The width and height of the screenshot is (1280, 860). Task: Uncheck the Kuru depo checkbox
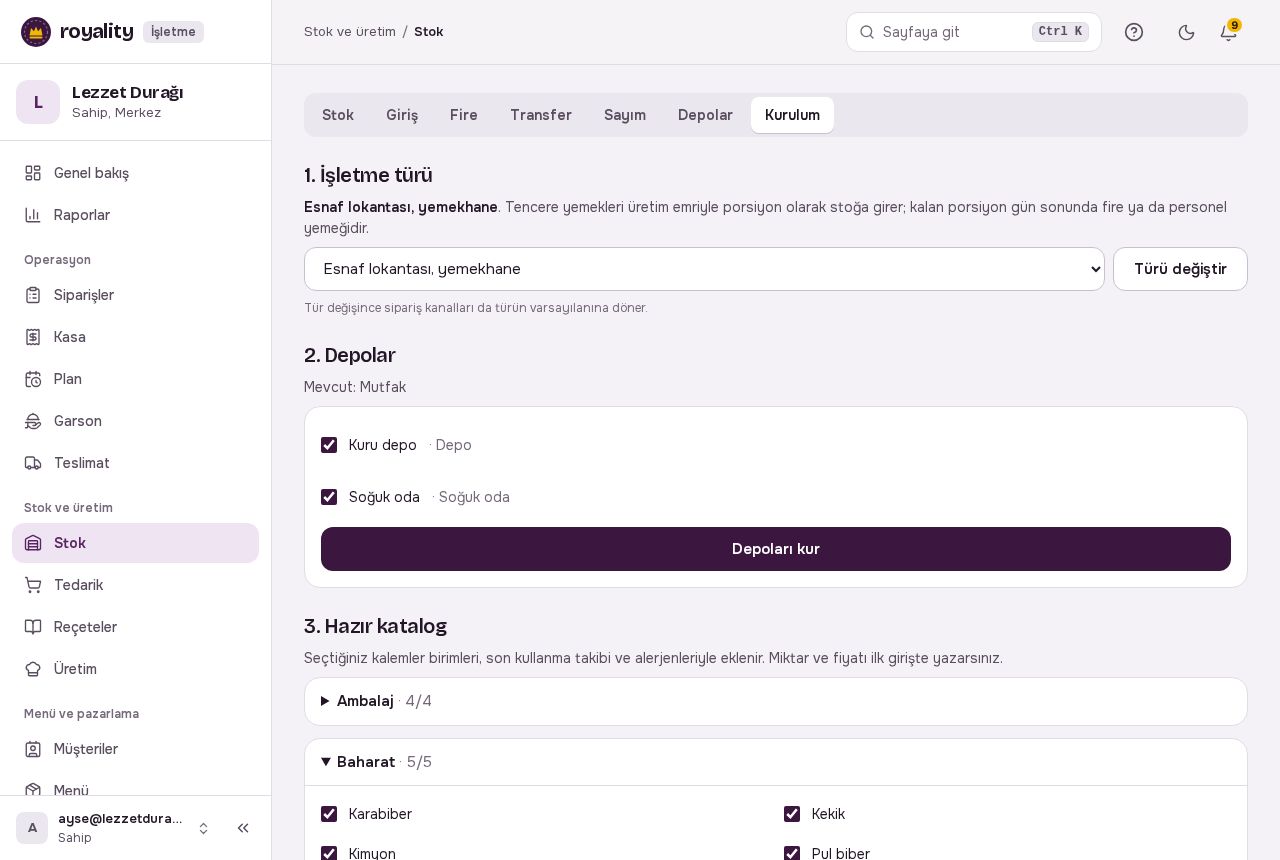329,445
